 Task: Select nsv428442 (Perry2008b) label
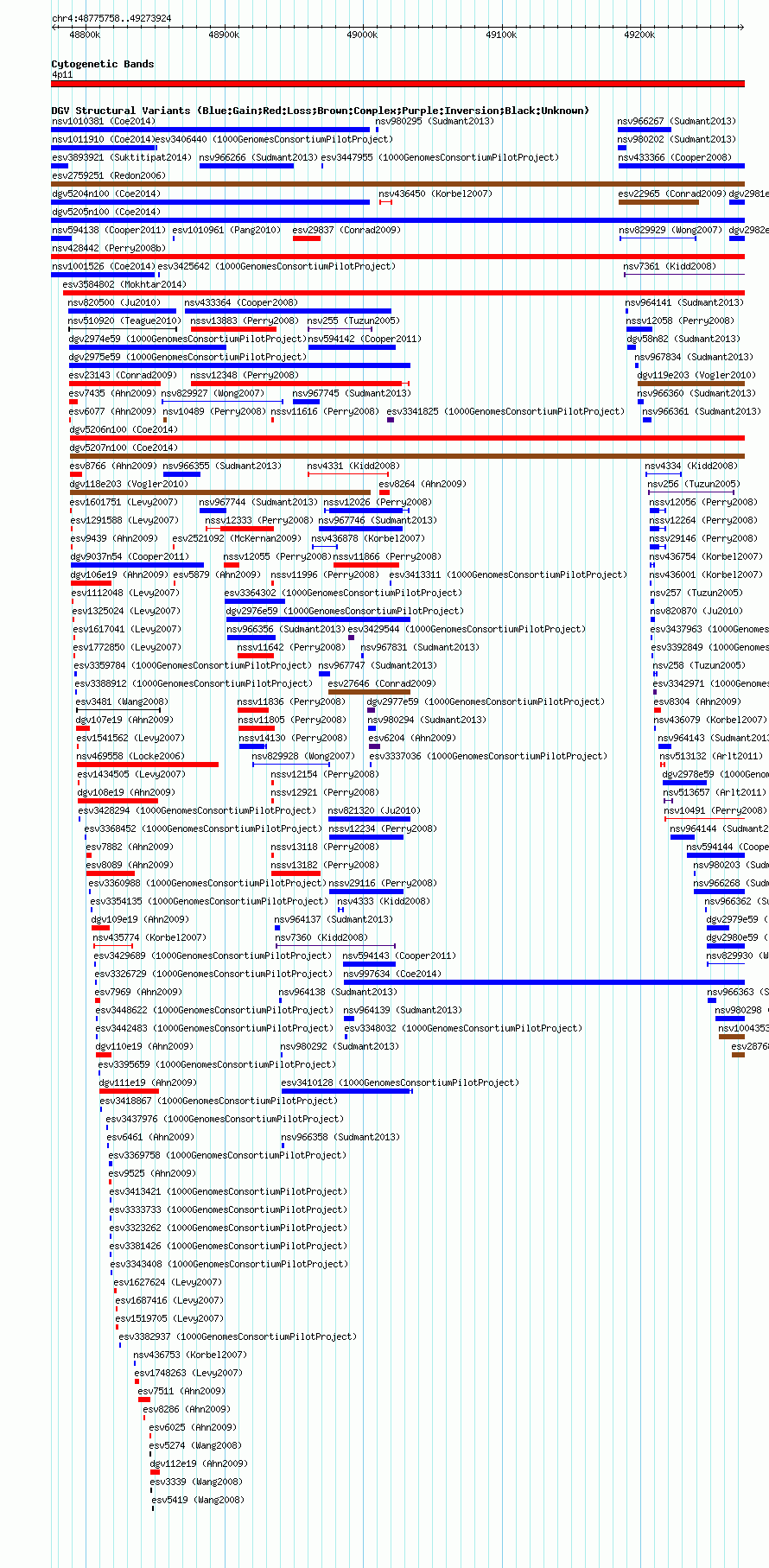[109, 248]
